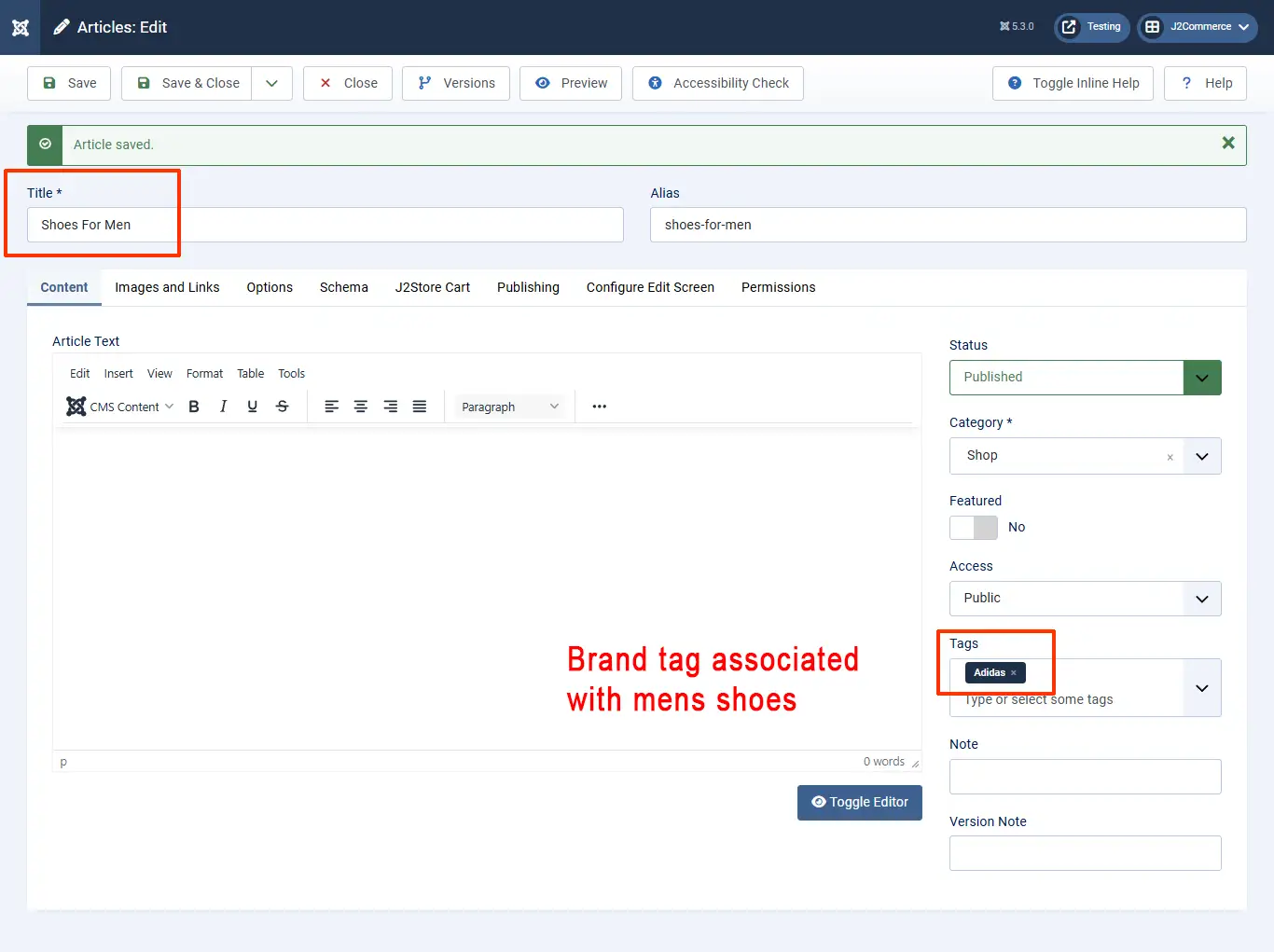
Task: Align text right in editor
Action: [390, 407]
